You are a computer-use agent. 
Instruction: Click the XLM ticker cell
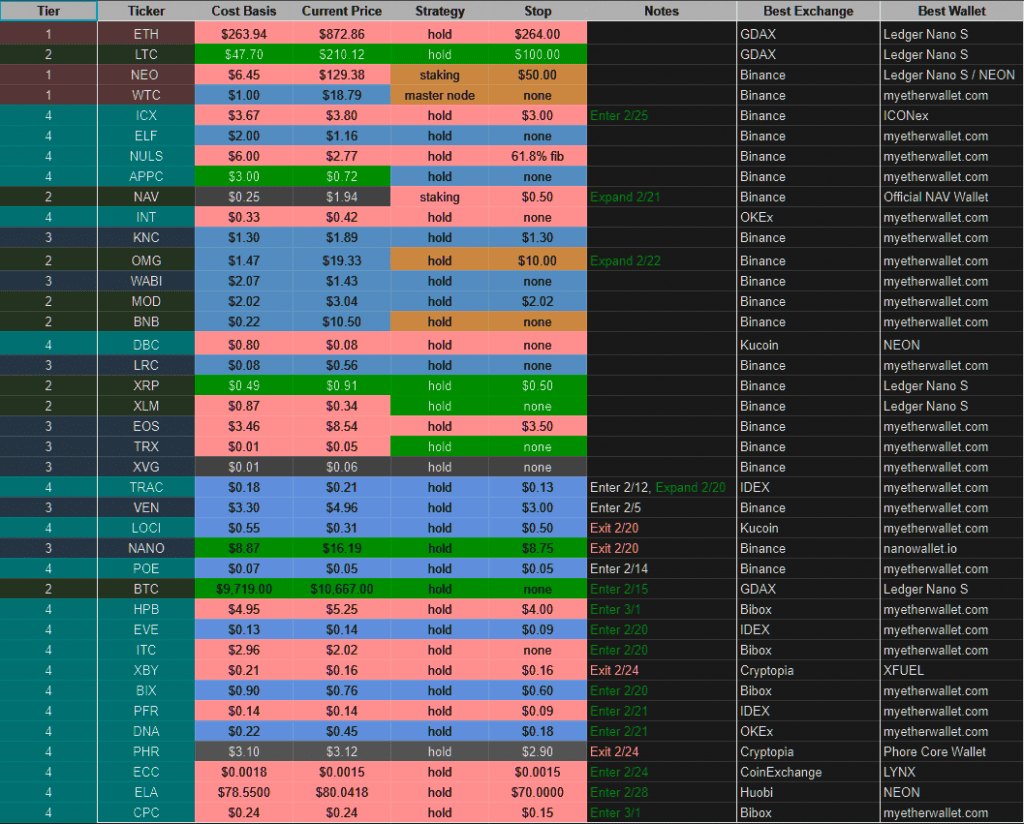(146, 406)
